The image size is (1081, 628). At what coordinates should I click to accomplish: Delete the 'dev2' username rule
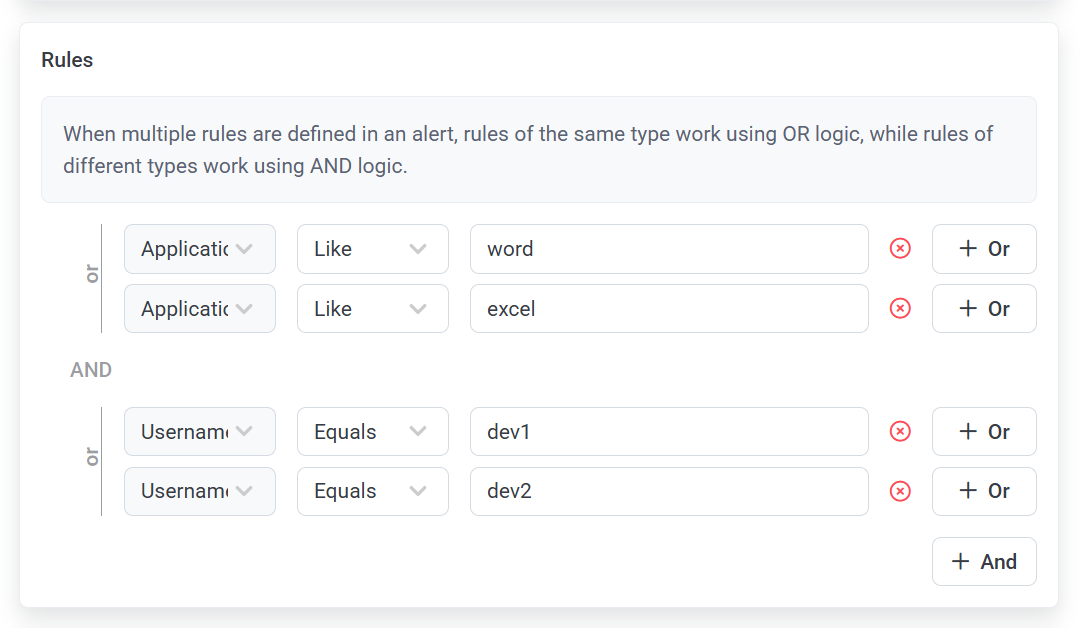click(x=900, y=491)
